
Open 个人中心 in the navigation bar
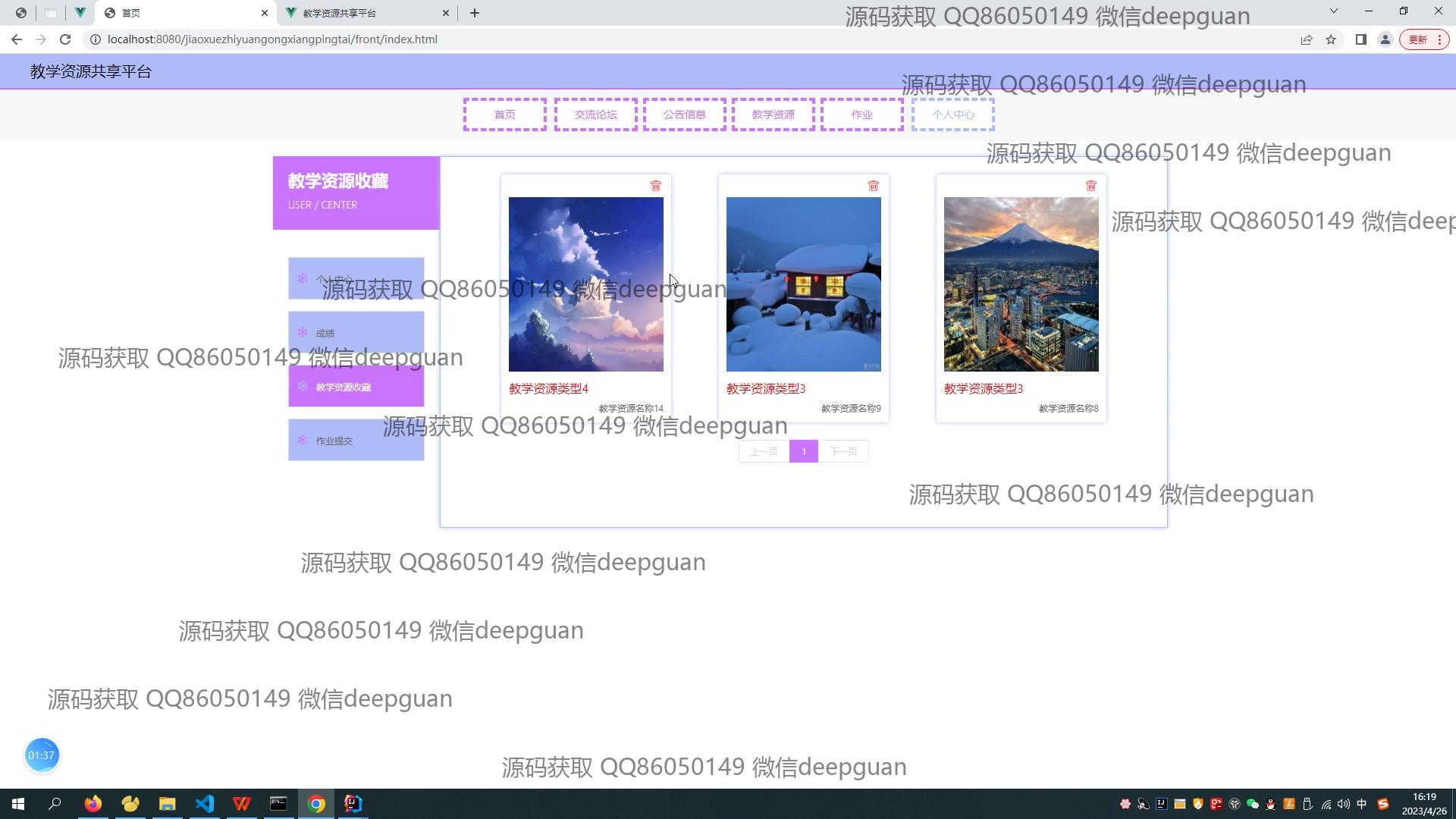pyautogui.click(x=953, y=115)
